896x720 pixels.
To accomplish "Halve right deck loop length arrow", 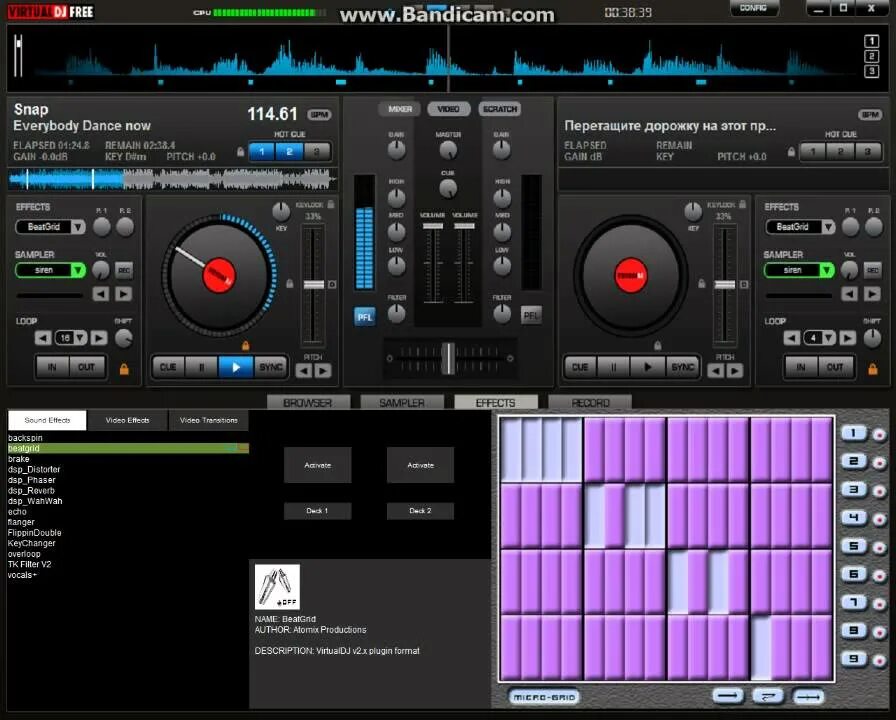I will point(791,338).
